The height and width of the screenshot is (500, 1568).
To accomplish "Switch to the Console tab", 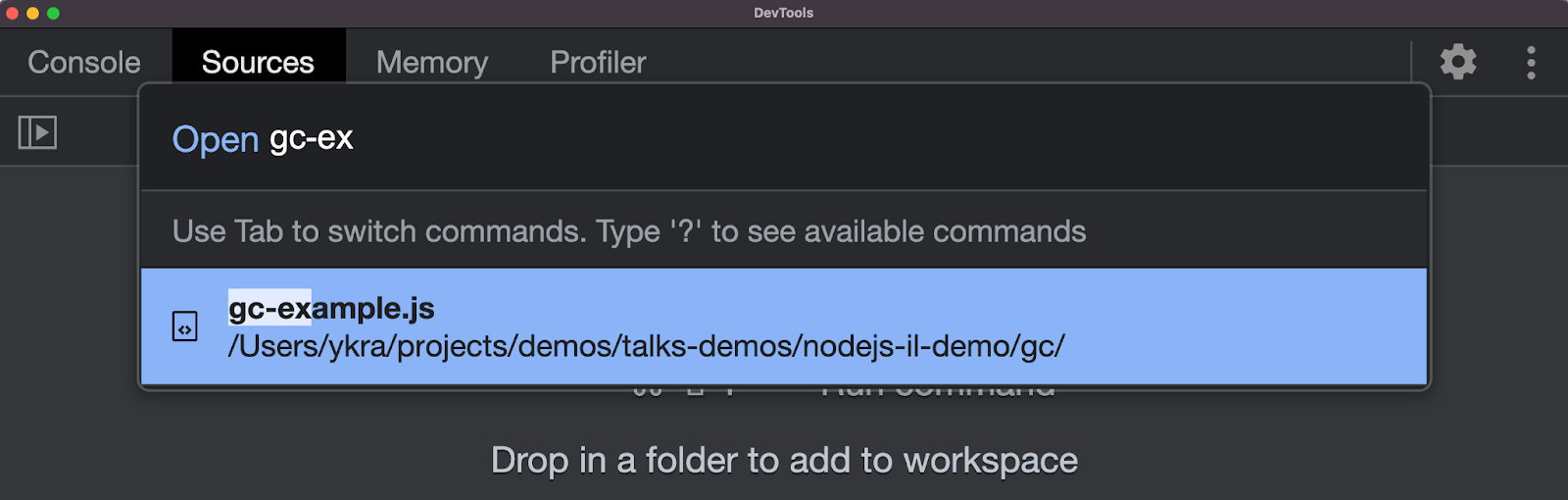I will 84,63.
